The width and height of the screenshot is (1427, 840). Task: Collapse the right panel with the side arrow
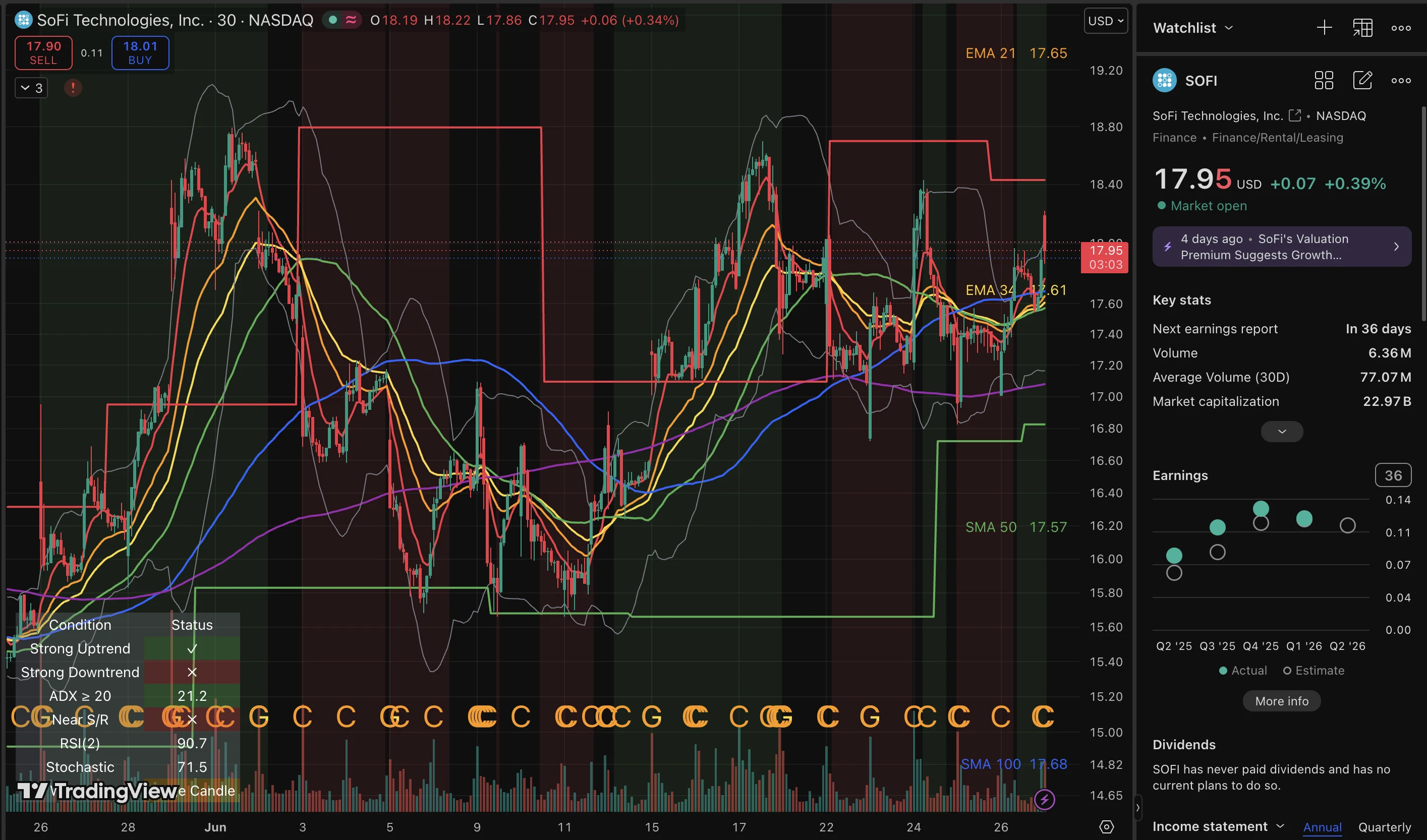pos(1137,808)
